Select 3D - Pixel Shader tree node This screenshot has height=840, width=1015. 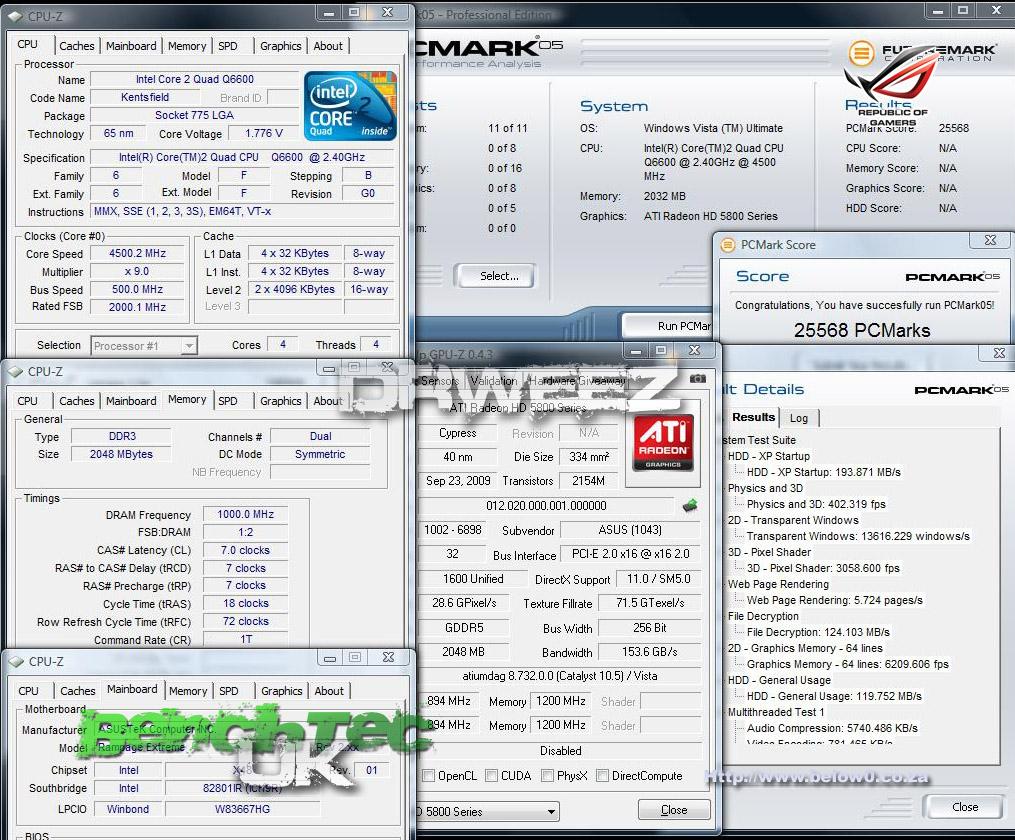pyautogui.click(x=769, y=552)
